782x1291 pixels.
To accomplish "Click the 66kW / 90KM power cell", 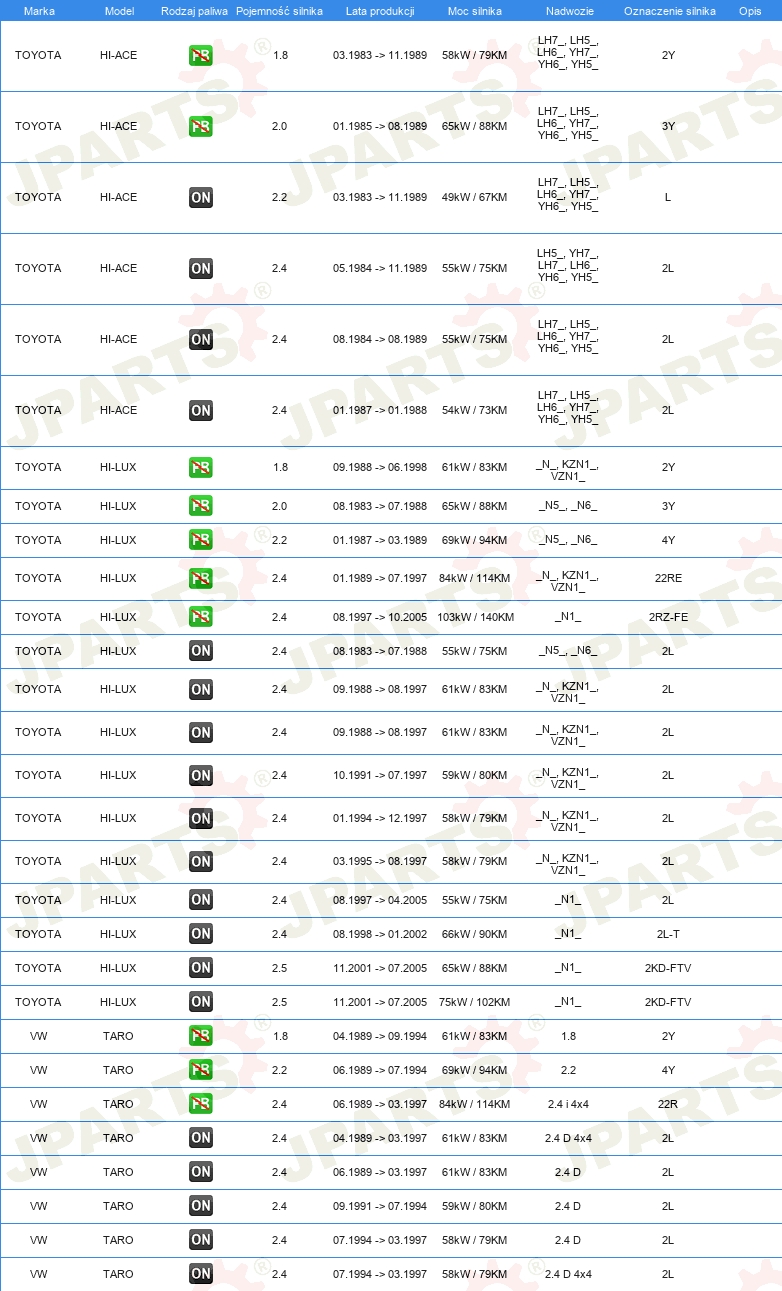I will click(x=475, y=934).
